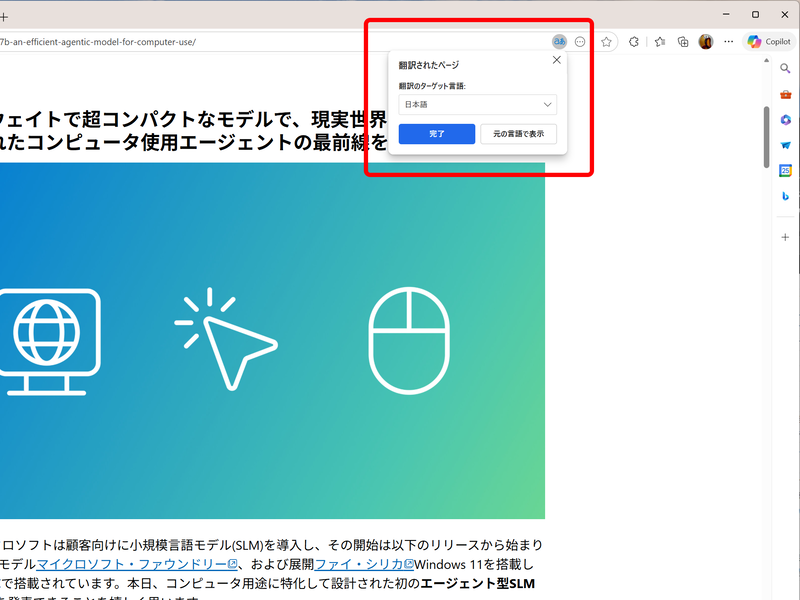Select 日本語 from the language selector
The height and width of the screenshot is (600, 800).
[478, 104]
